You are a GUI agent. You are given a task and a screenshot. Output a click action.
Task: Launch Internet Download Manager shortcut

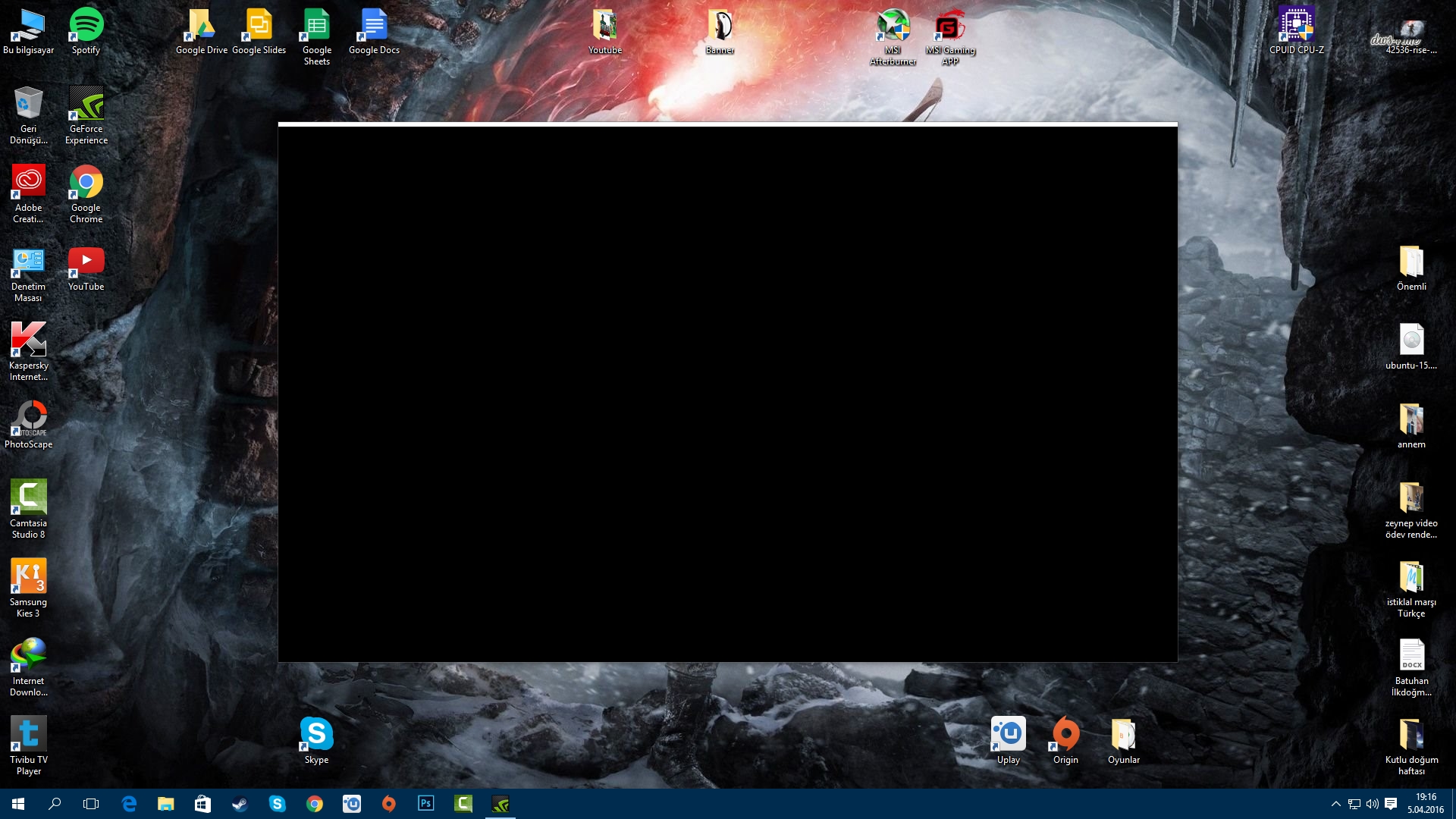(29, 667)
